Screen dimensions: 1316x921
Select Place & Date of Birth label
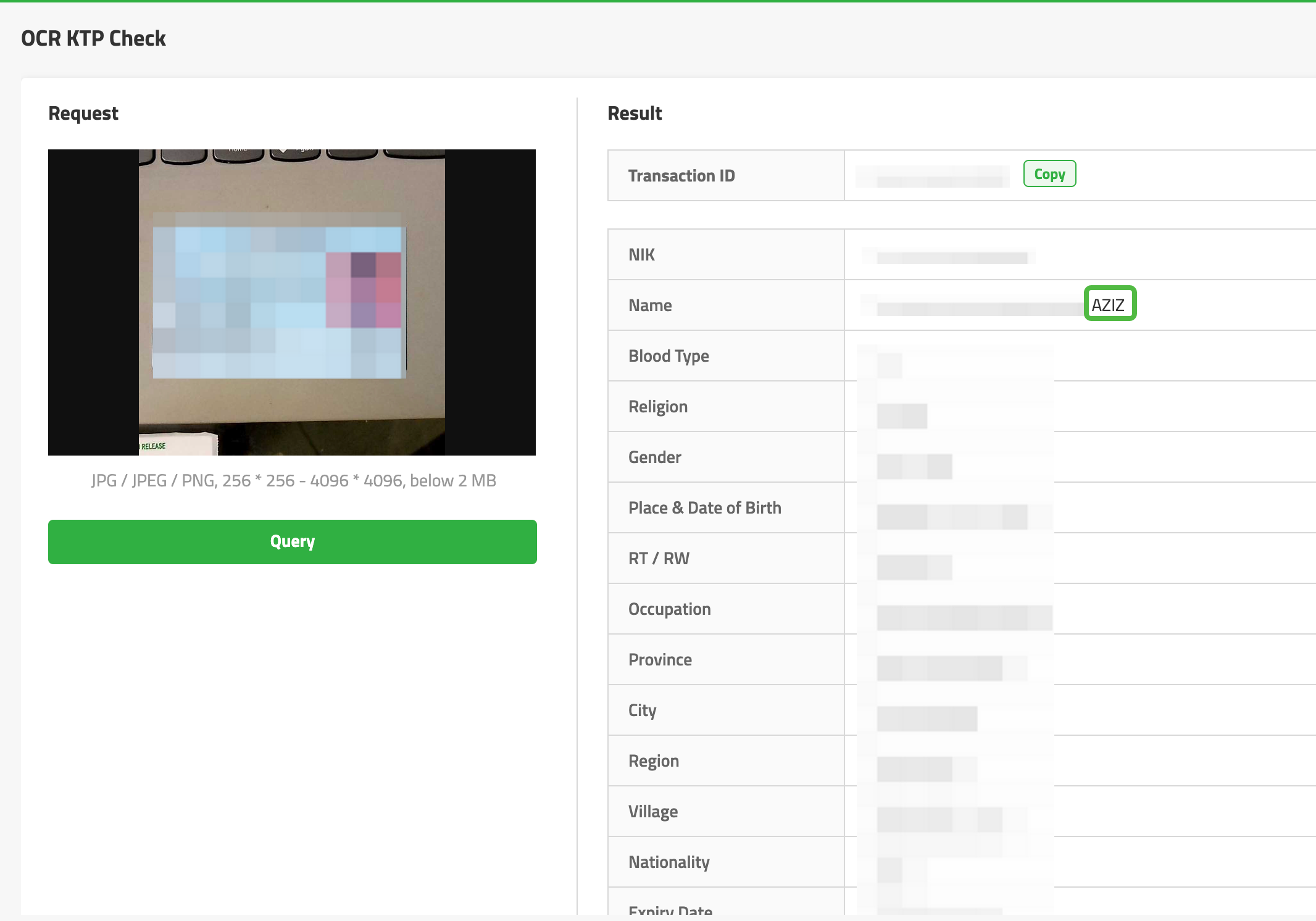tap(704, 508)
